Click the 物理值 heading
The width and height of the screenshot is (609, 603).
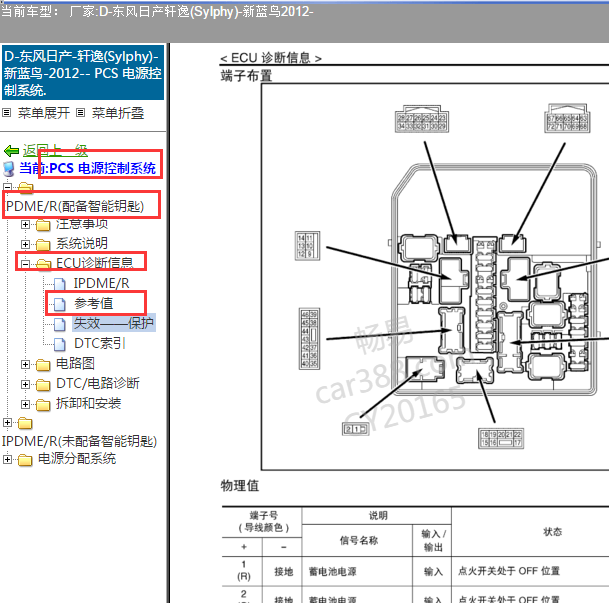pos(240,485)
